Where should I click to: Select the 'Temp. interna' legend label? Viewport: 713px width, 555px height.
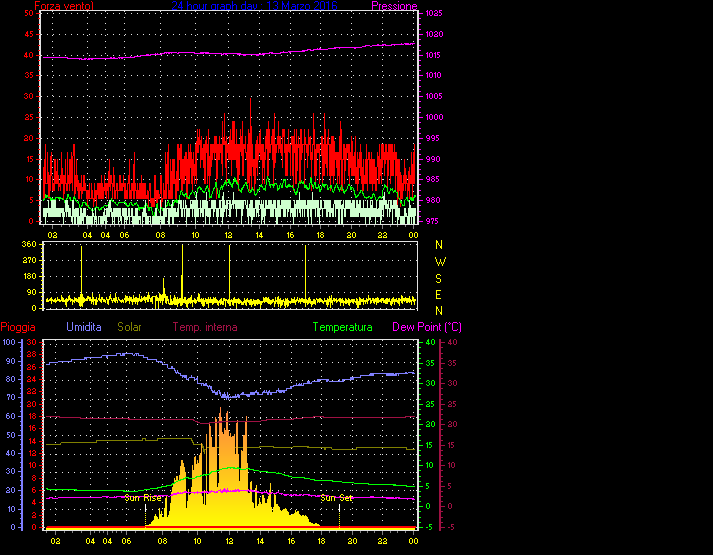(205, 327)
